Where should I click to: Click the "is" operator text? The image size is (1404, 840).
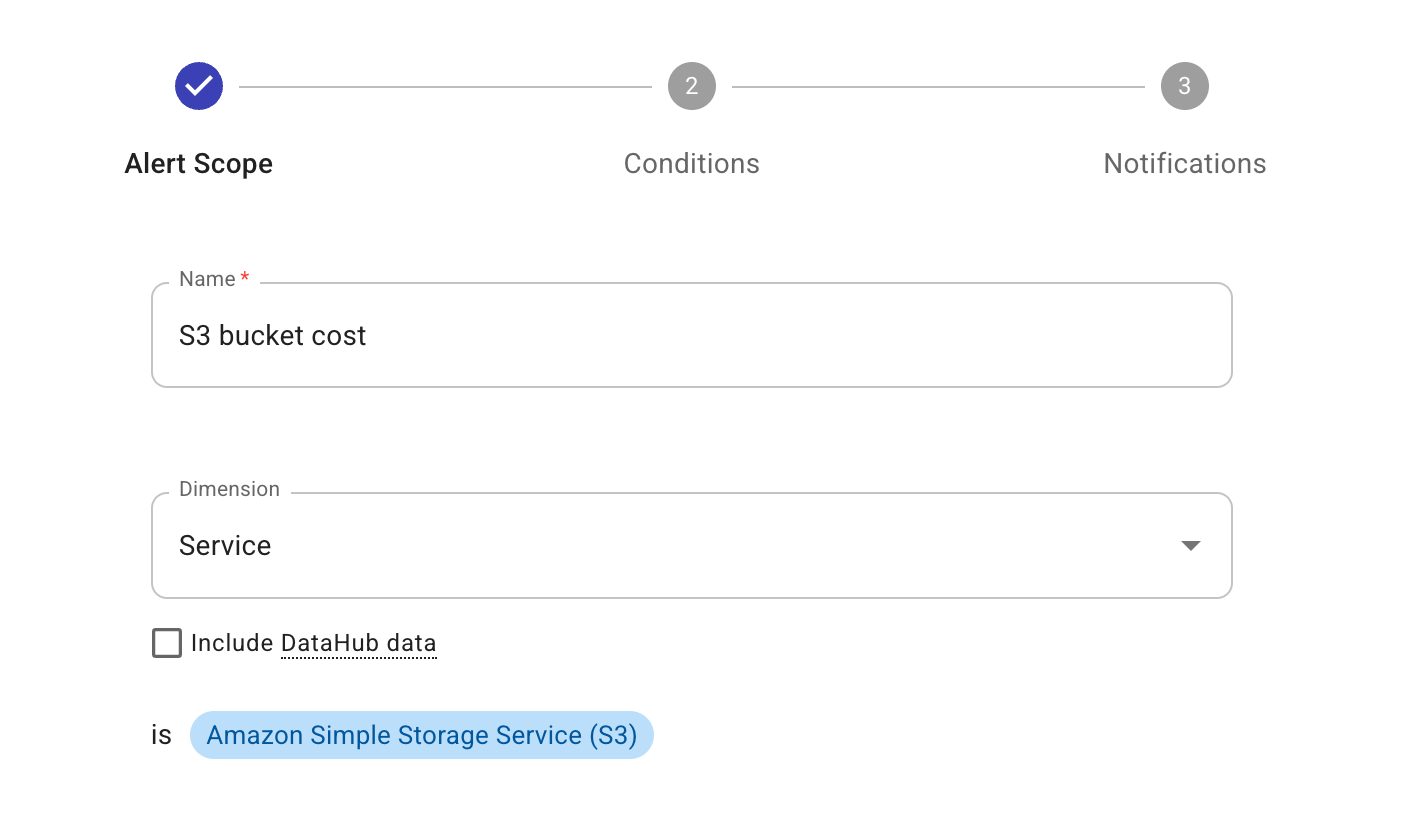(162, 735)
